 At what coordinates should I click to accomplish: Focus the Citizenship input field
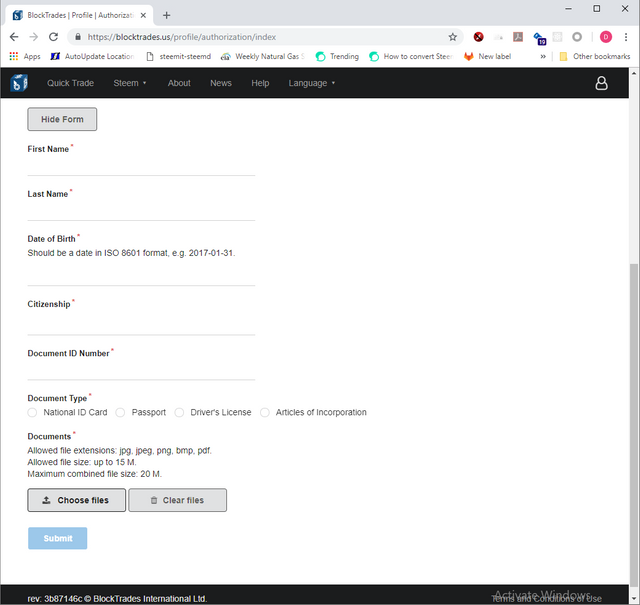coord(141,326)
